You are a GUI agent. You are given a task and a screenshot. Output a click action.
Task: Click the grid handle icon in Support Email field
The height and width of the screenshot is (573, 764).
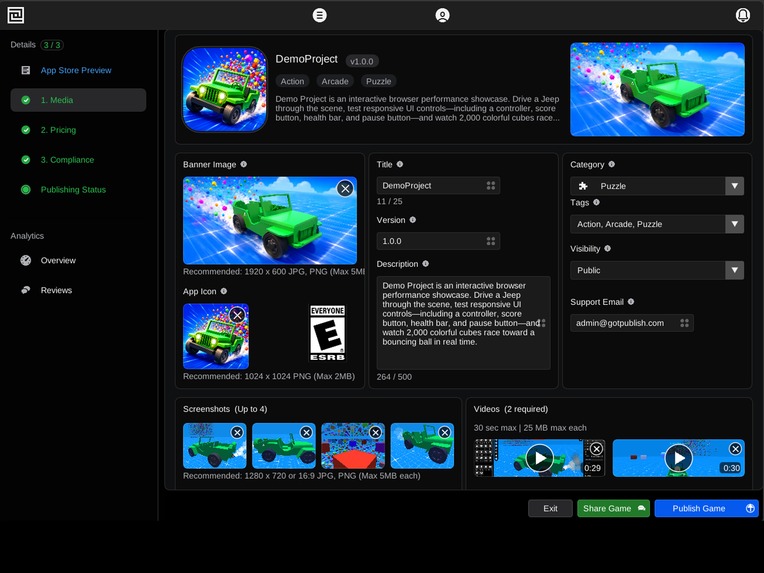685,323
